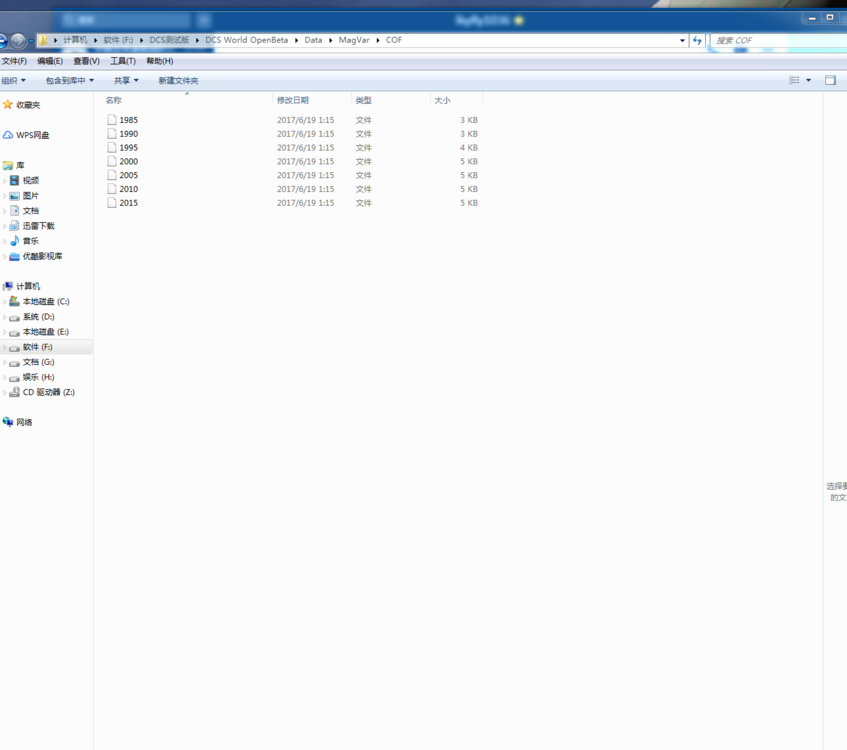The width and height of the screenshot is (847, 750).
Task: Select 软件 (F:) drive in sidebar
Action: coord(37,347)
